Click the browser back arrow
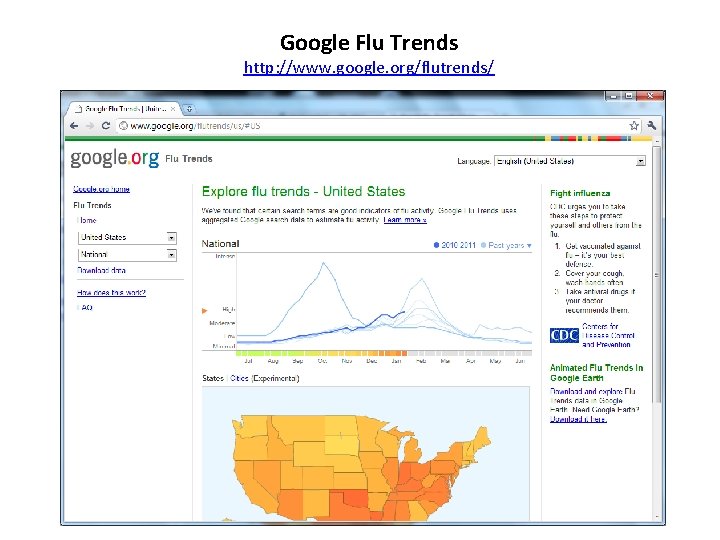 point(74,126)
